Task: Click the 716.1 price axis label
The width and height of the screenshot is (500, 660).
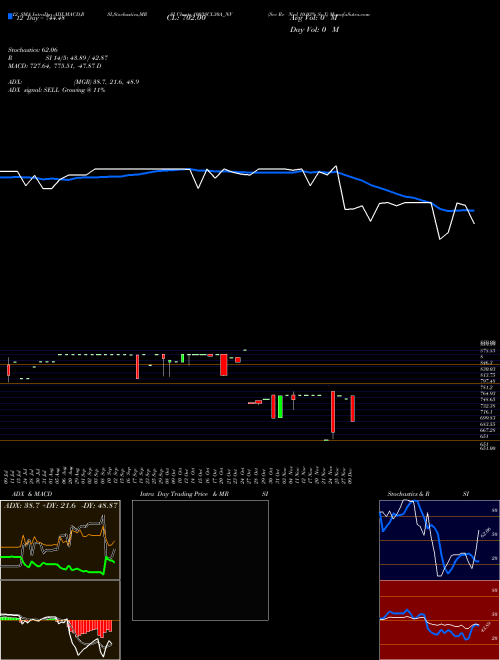Action: [x=486, y=412]
